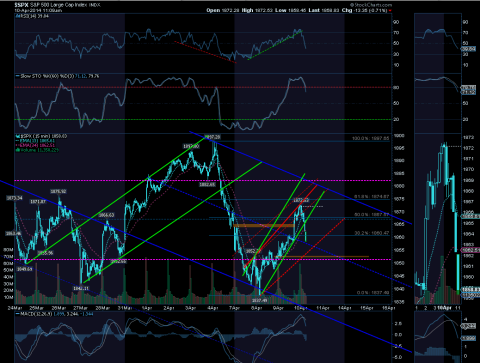Click the 100.0% Fibonacci level label
The image size is (480, 363).
tap(370, 138)
